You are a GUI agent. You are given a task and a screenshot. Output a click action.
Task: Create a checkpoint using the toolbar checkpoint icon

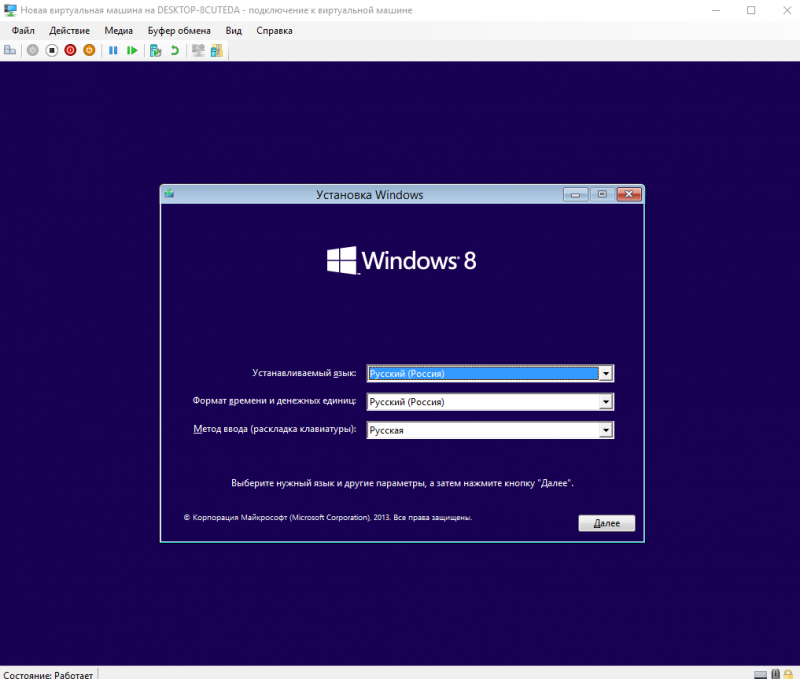156,50
